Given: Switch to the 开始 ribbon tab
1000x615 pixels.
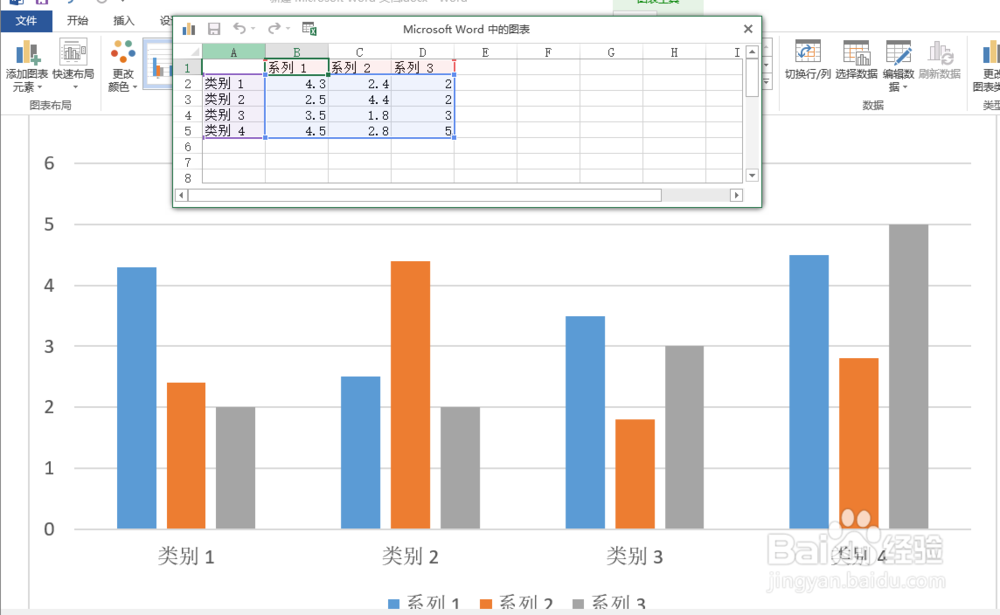Looking at the screenshot, I should [x=77, y=20].
